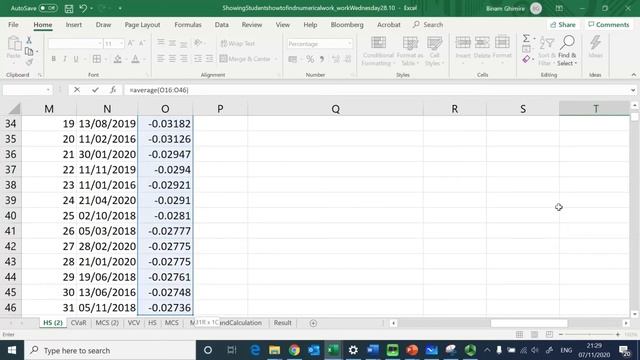Click the AutoSum sigma icon
The image size is (640, 360).
[526, 38]
